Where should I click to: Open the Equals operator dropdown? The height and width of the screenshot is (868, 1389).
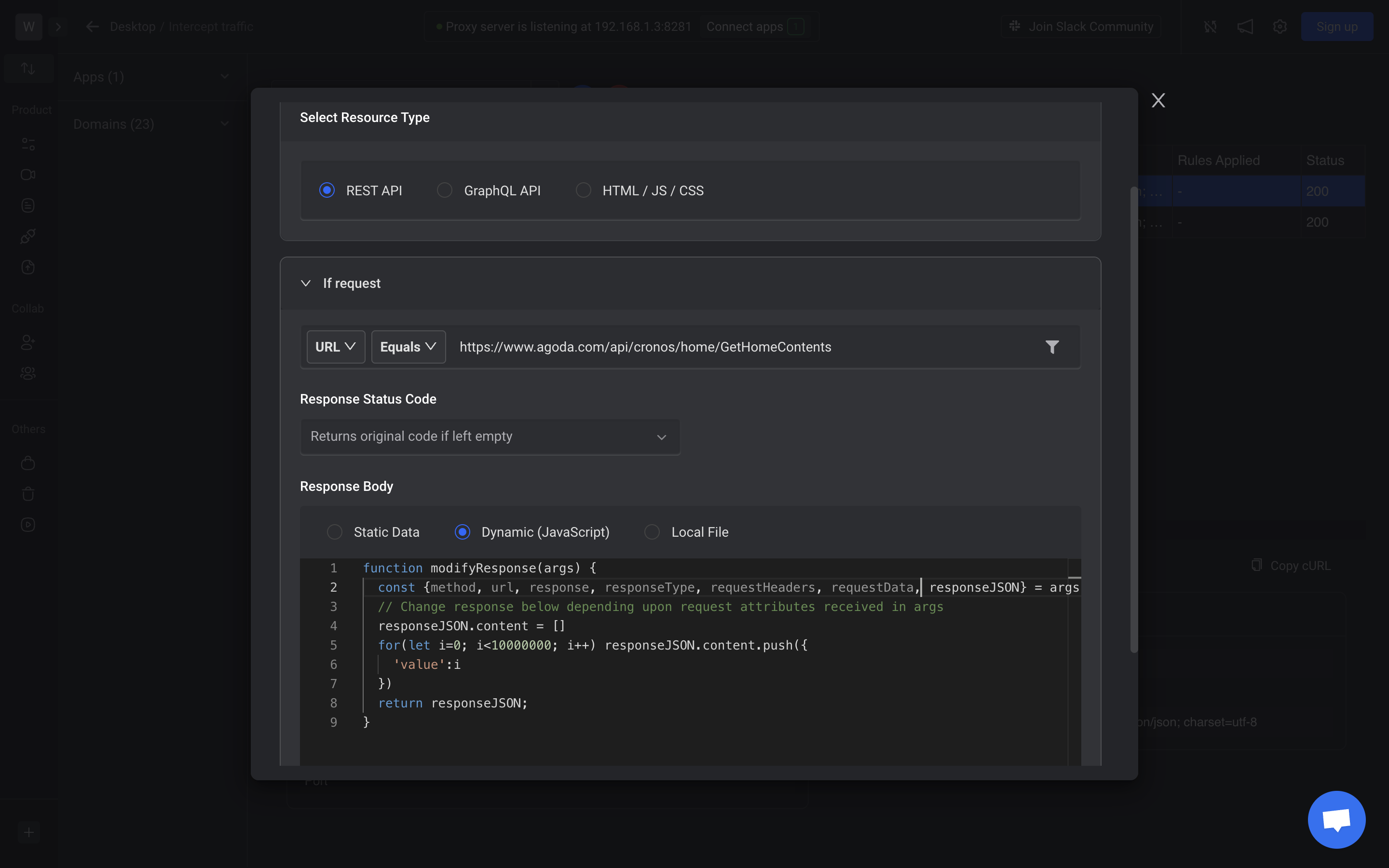pyautogui.click(x=408, y=347)
